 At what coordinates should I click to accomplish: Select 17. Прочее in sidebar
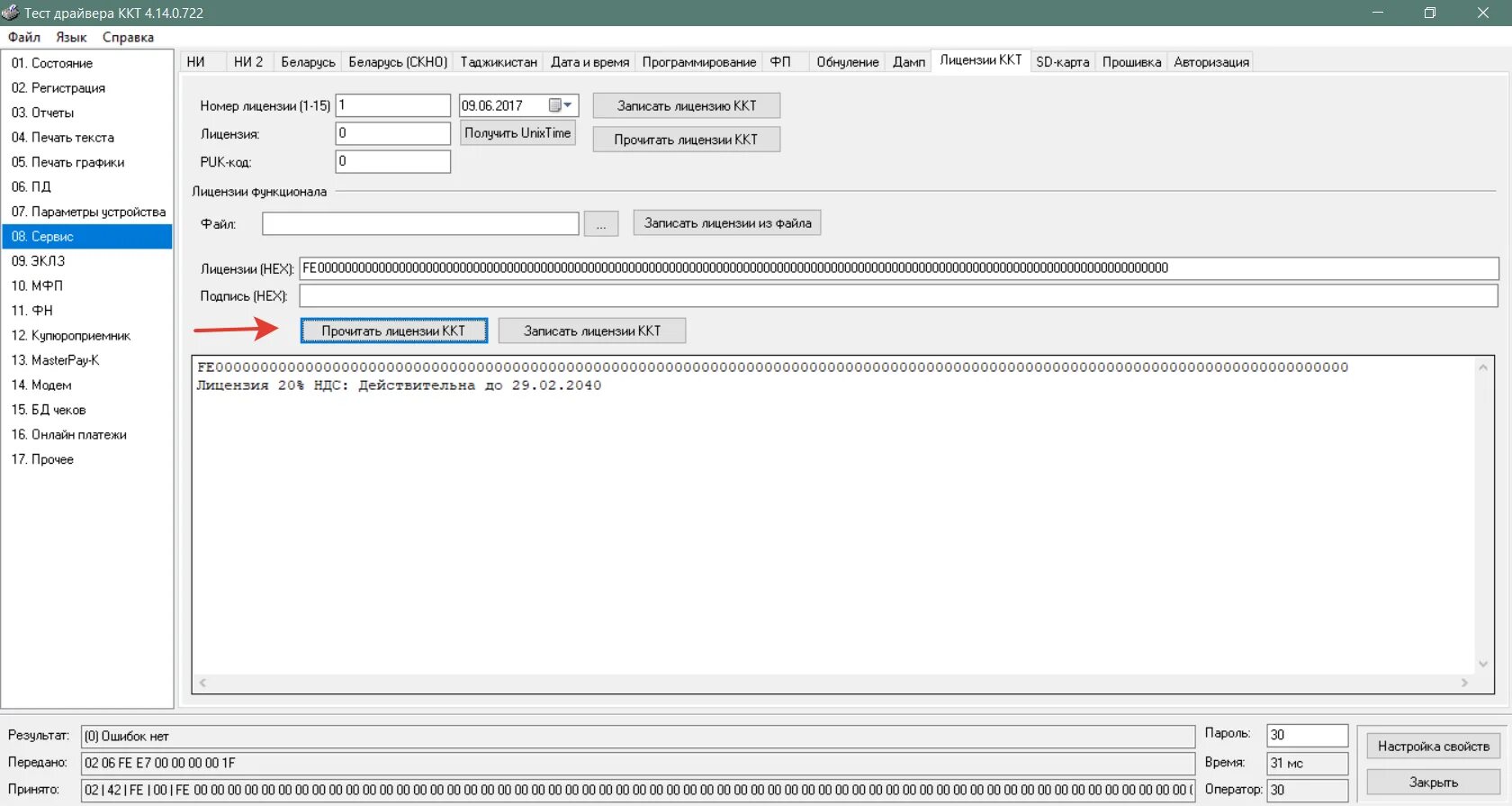click(87, 459)
